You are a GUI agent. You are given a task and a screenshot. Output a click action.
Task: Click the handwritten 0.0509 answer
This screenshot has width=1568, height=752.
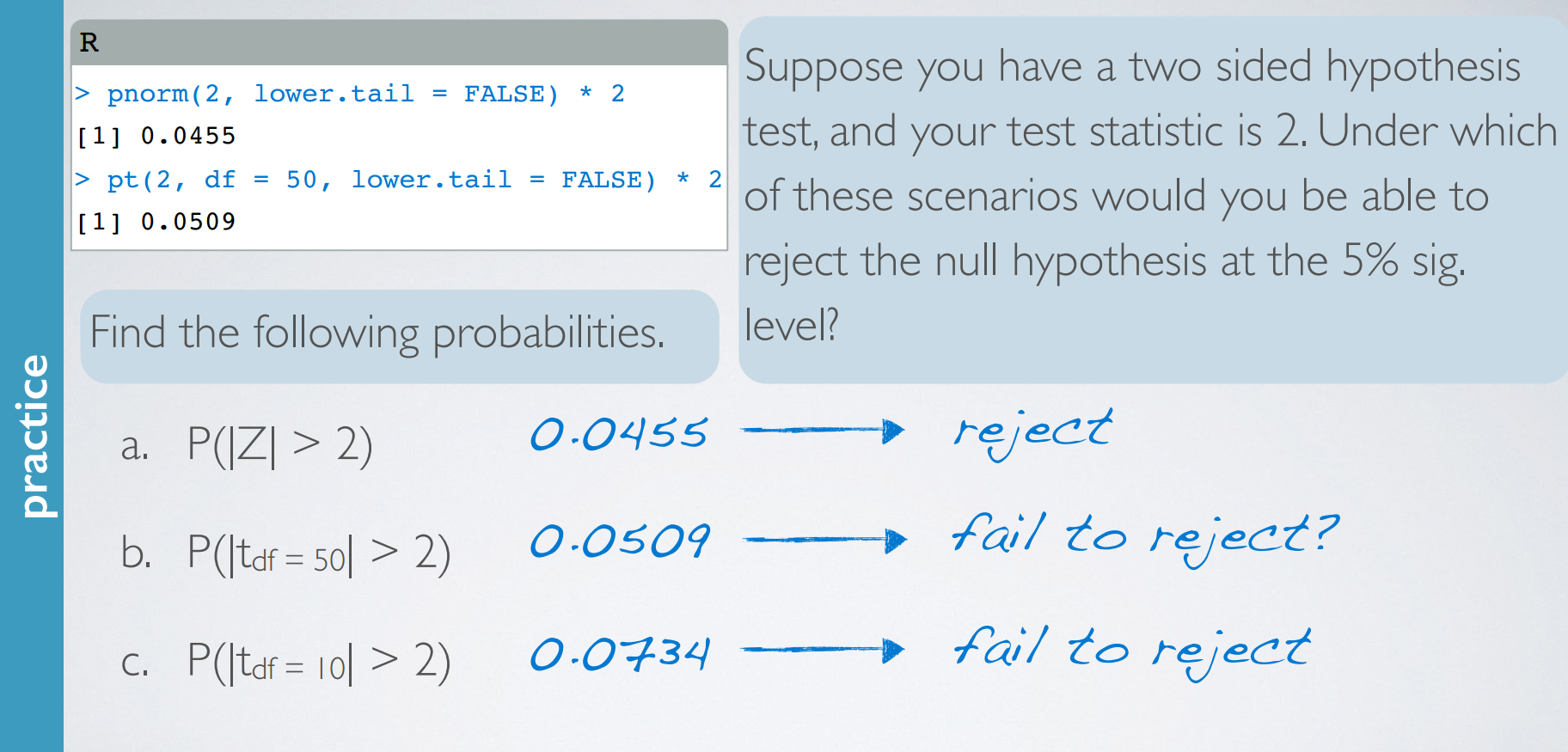click(620, 541)
